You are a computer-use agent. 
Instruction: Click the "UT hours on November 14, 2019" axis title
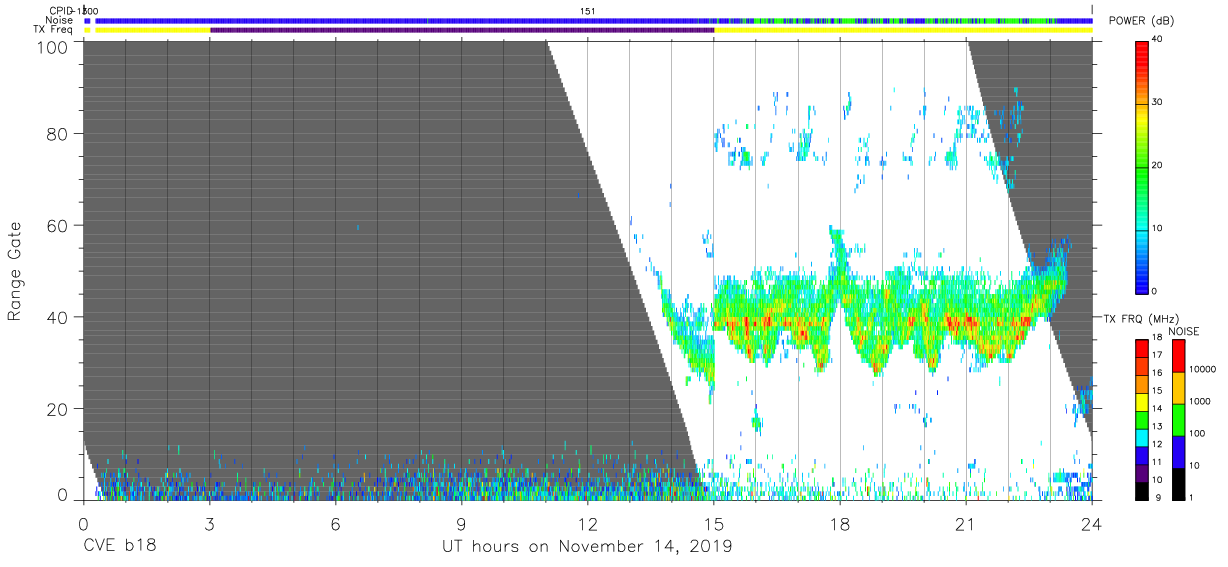point(588,547)
